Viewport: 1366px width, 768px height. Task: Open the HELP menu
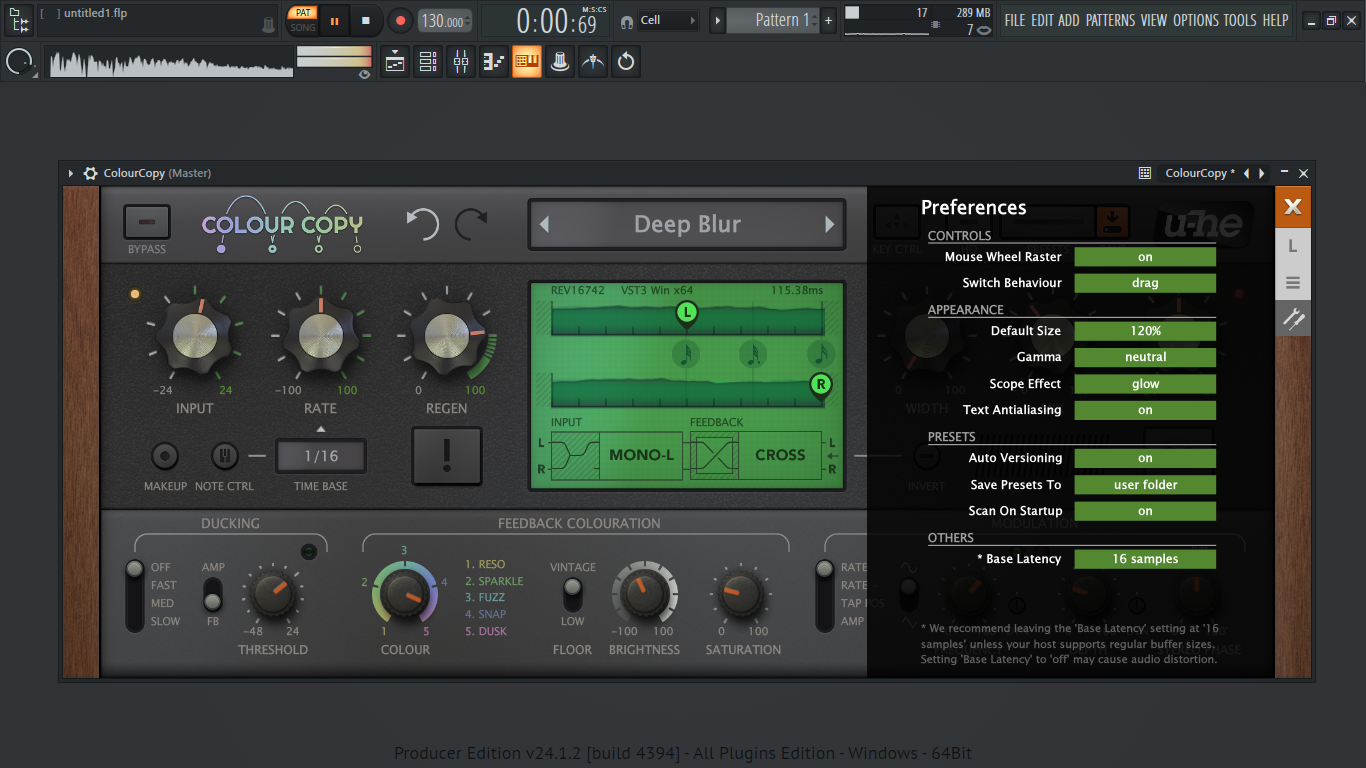click(1275, 20)
